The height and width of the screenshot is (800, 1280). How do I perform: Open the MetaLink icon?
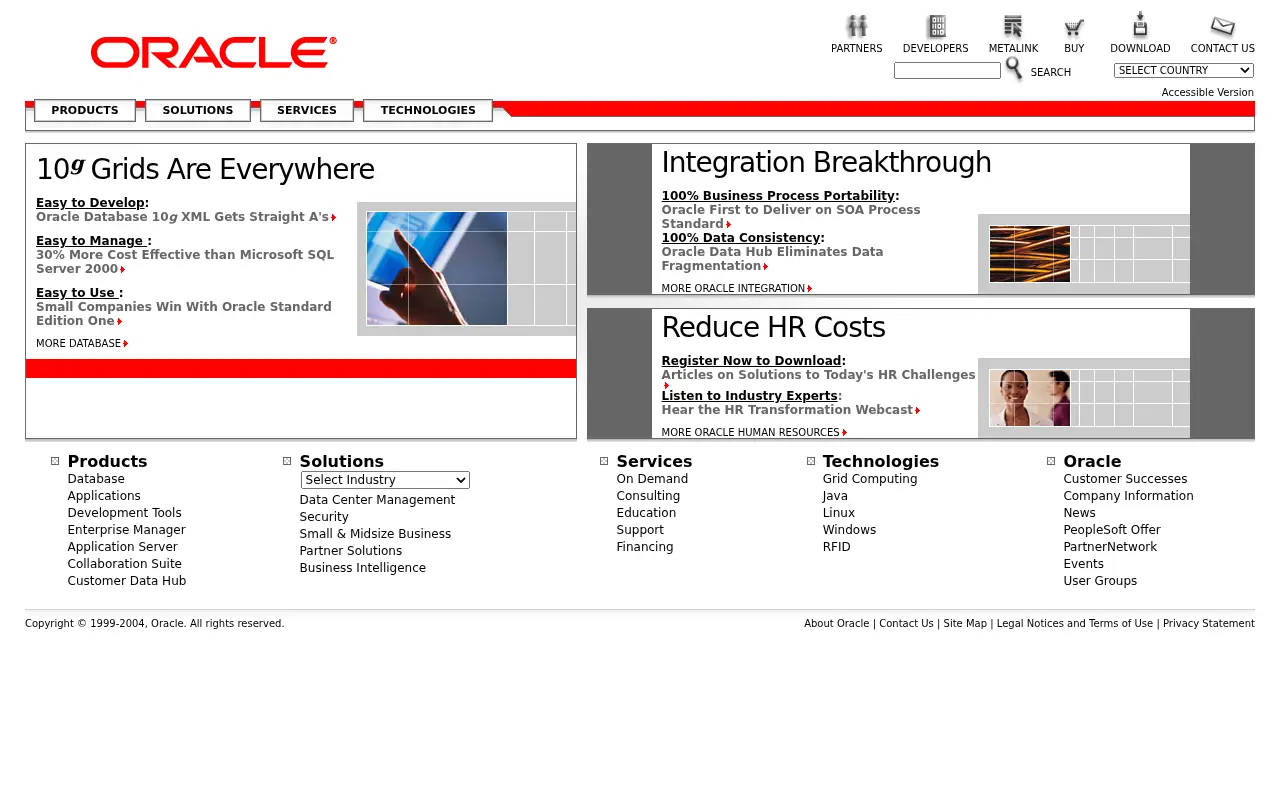(1013, 27)
